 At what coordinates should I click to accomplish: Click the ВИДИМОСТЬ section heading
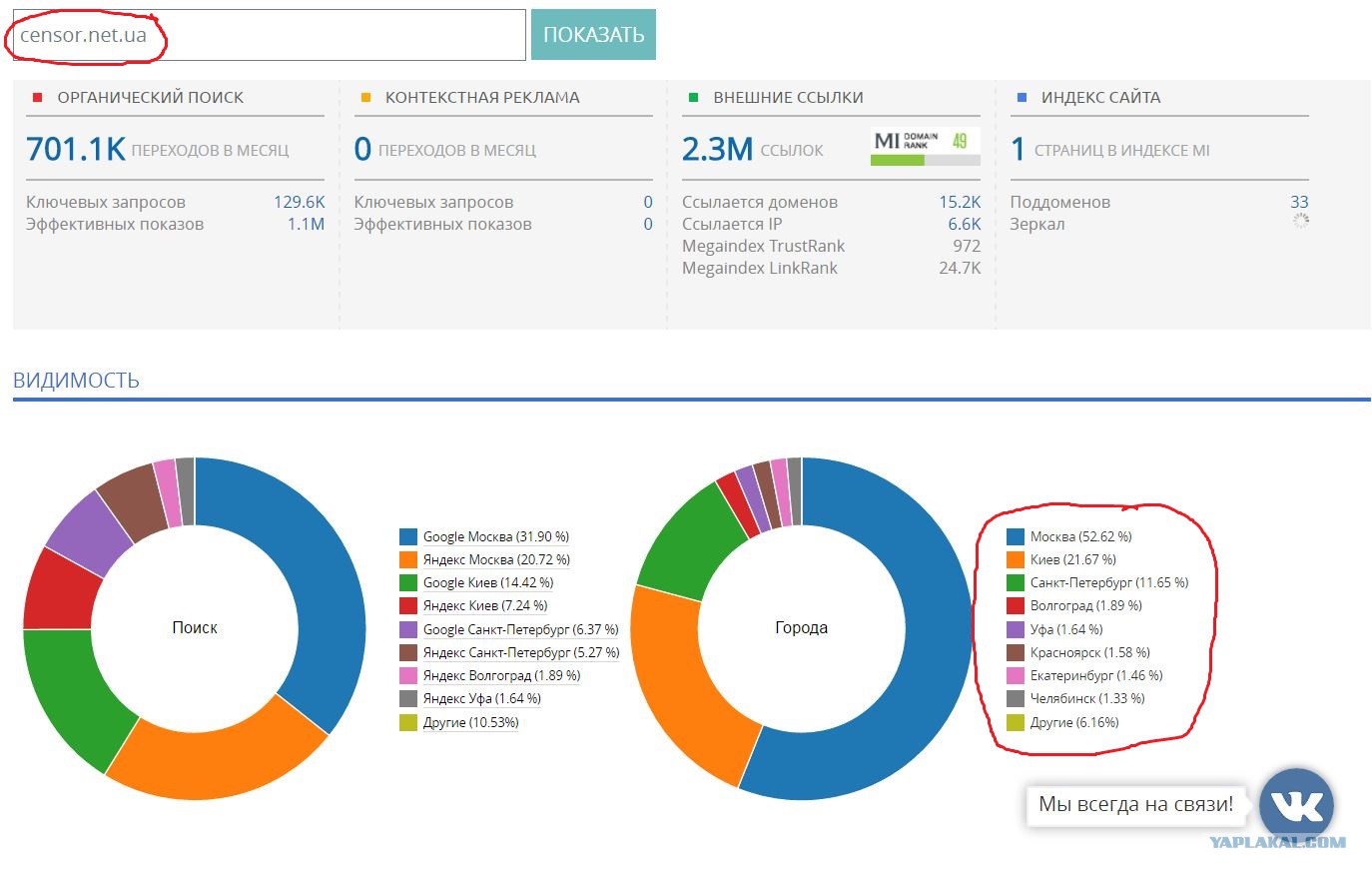tap(76, 381)
